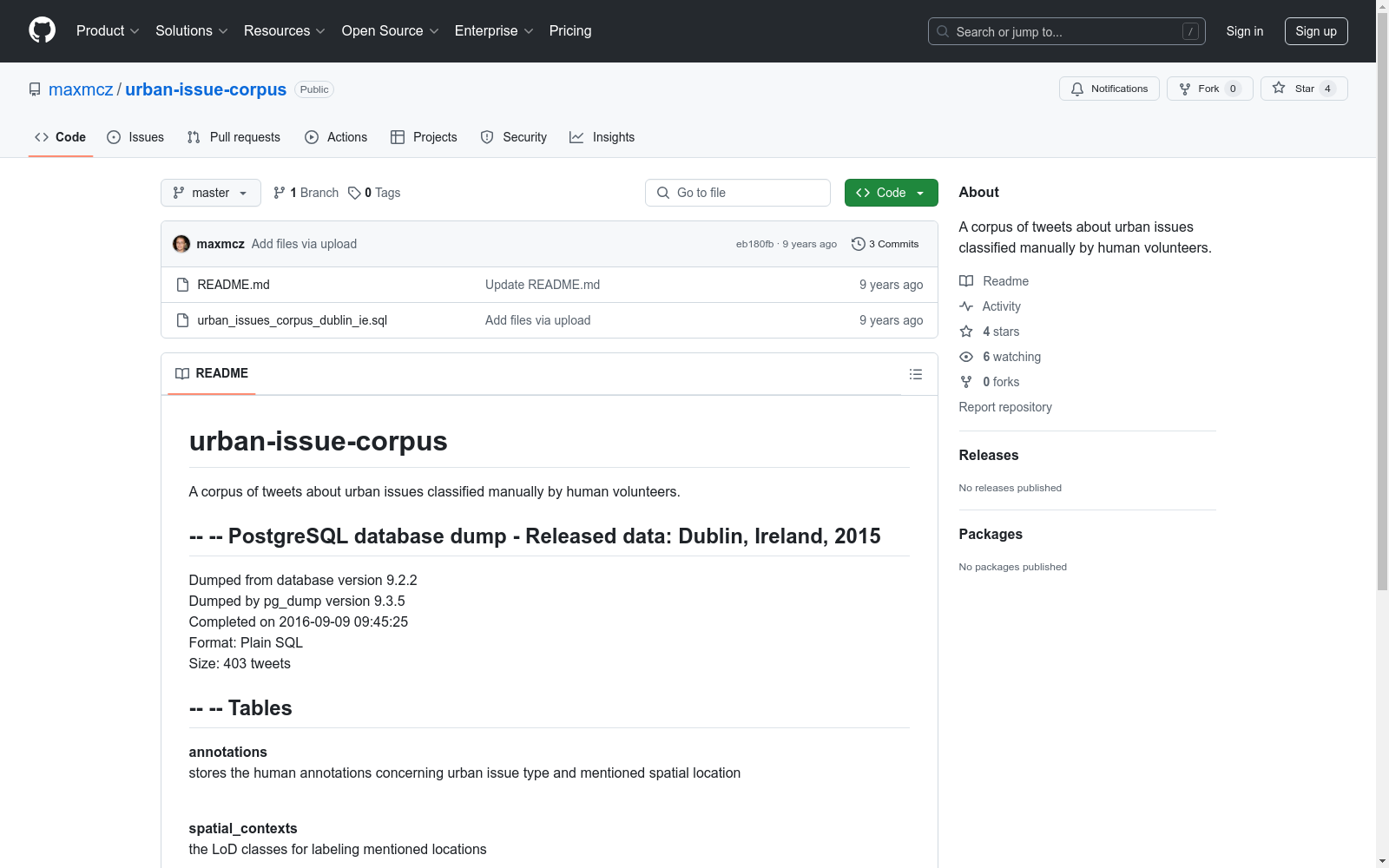Open the Resources dropdown menu
Viewport: 1389px width, 868px height.
click(x=285, y=31)
